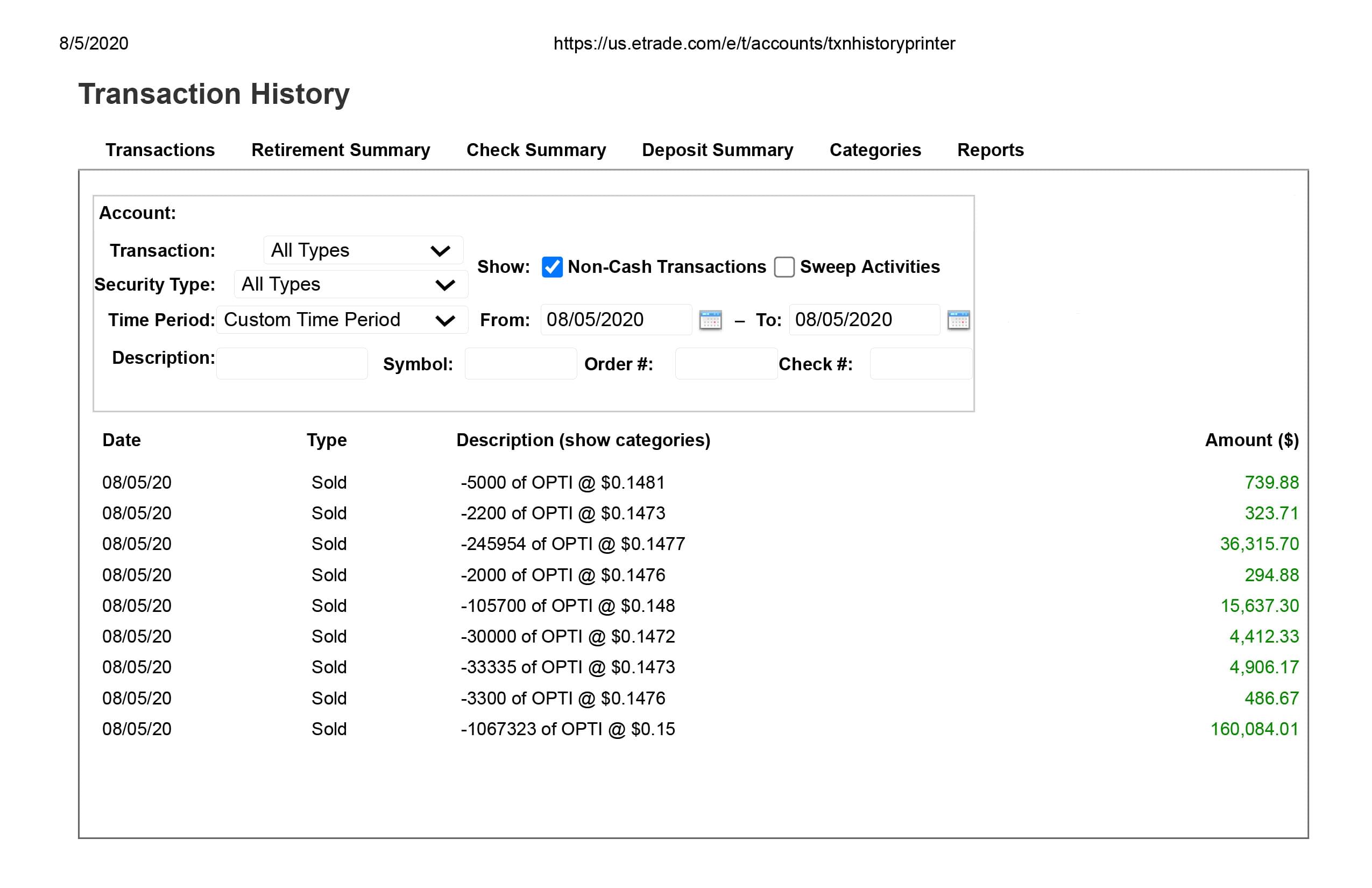This screenshot has width=1372, height=888.
Task: View the Reports tab
Action: (990, 150)
